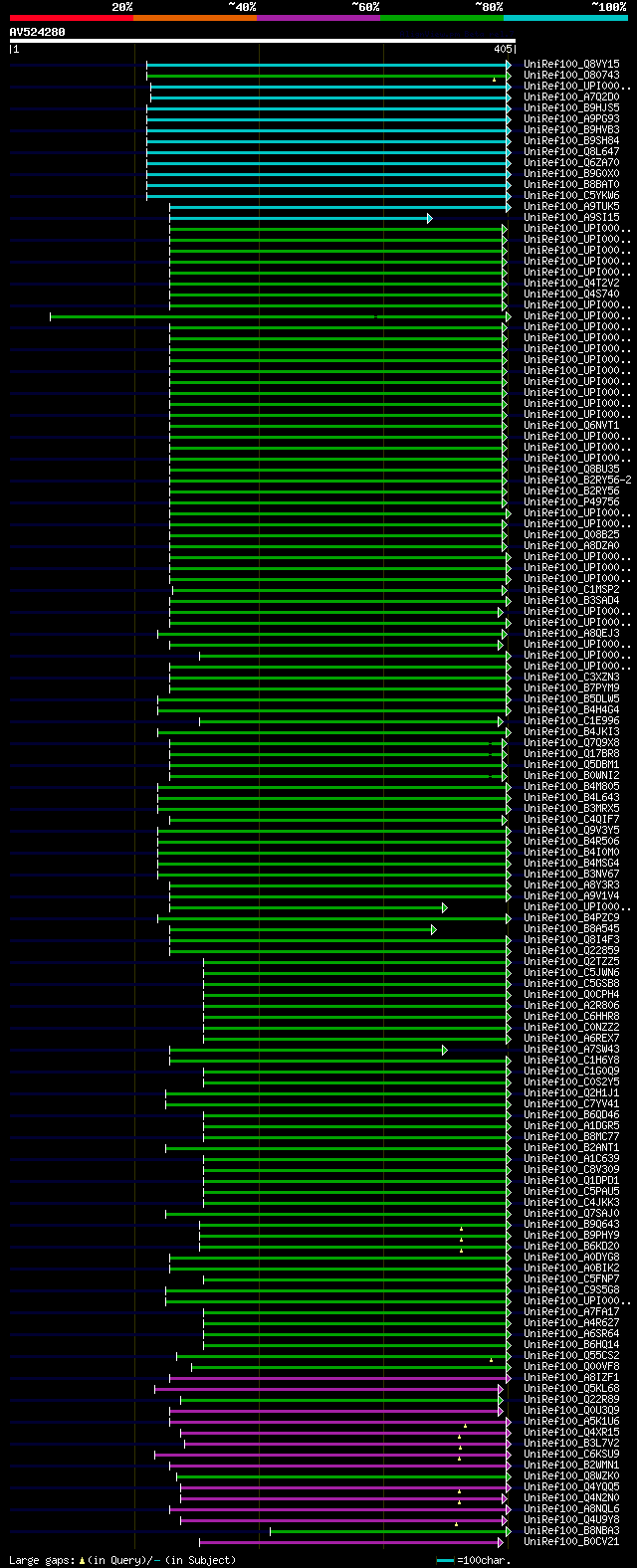
Task: Open hit UniRef100_B9HJS5
Action: click(571, 107)
